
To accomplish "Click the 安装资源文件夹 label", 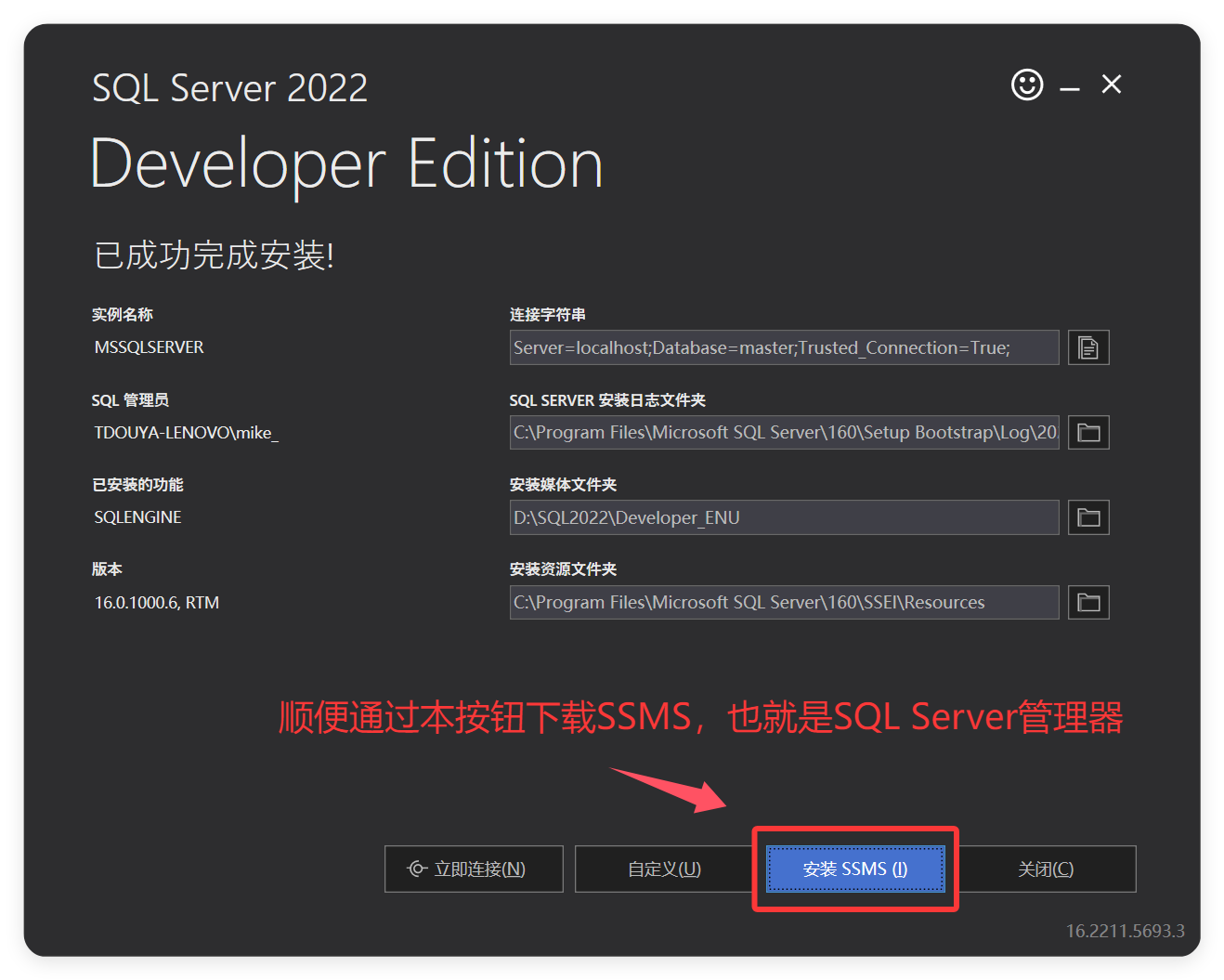I will (x=563, y=569).
